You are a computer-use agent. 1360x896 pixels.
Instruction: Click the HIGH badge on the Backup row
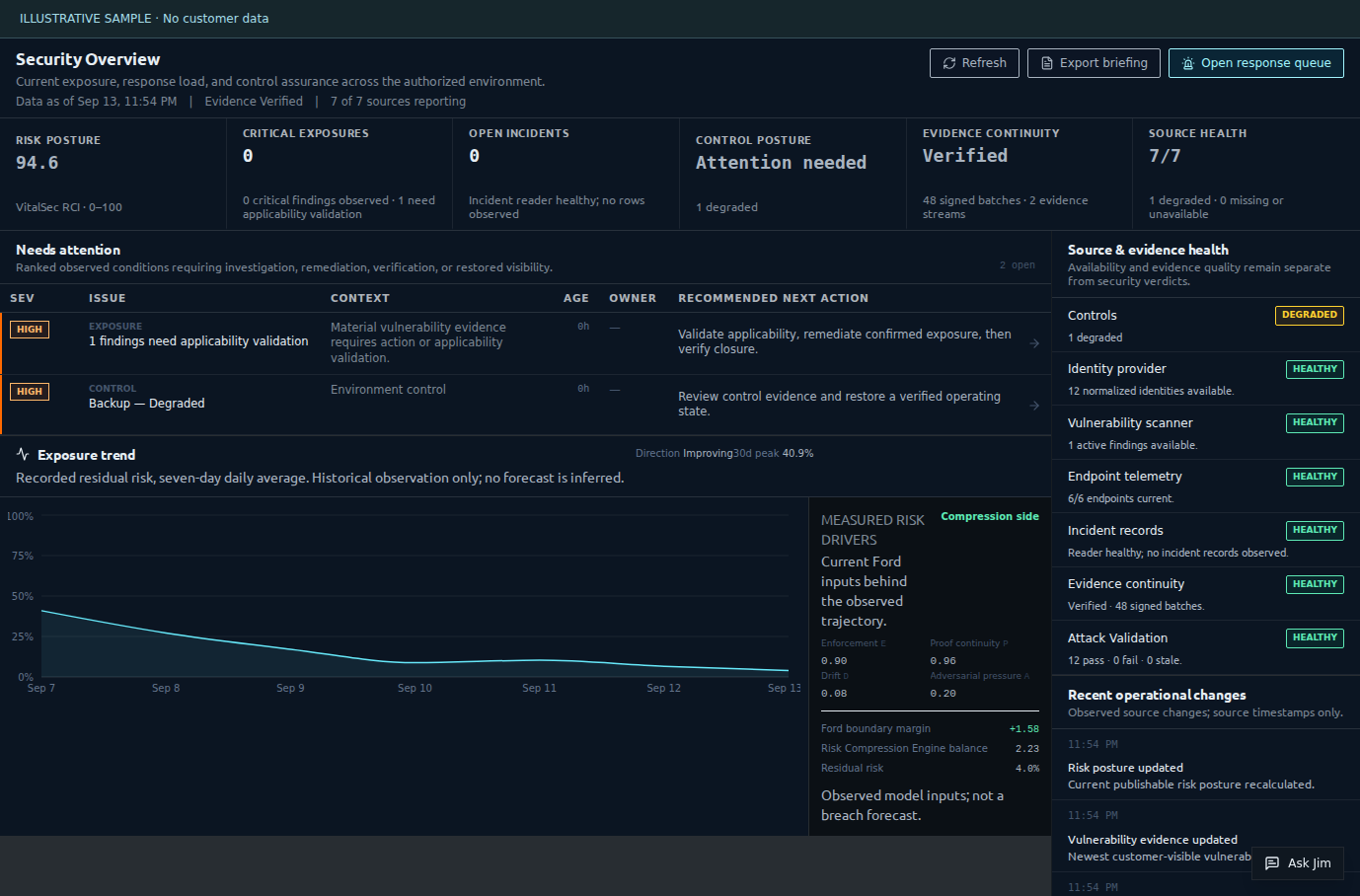[30, 392]
